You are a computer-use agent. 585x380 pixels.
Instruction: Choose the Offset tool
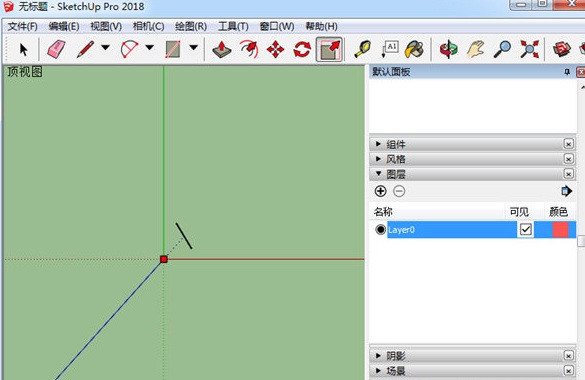coord(249,49)
